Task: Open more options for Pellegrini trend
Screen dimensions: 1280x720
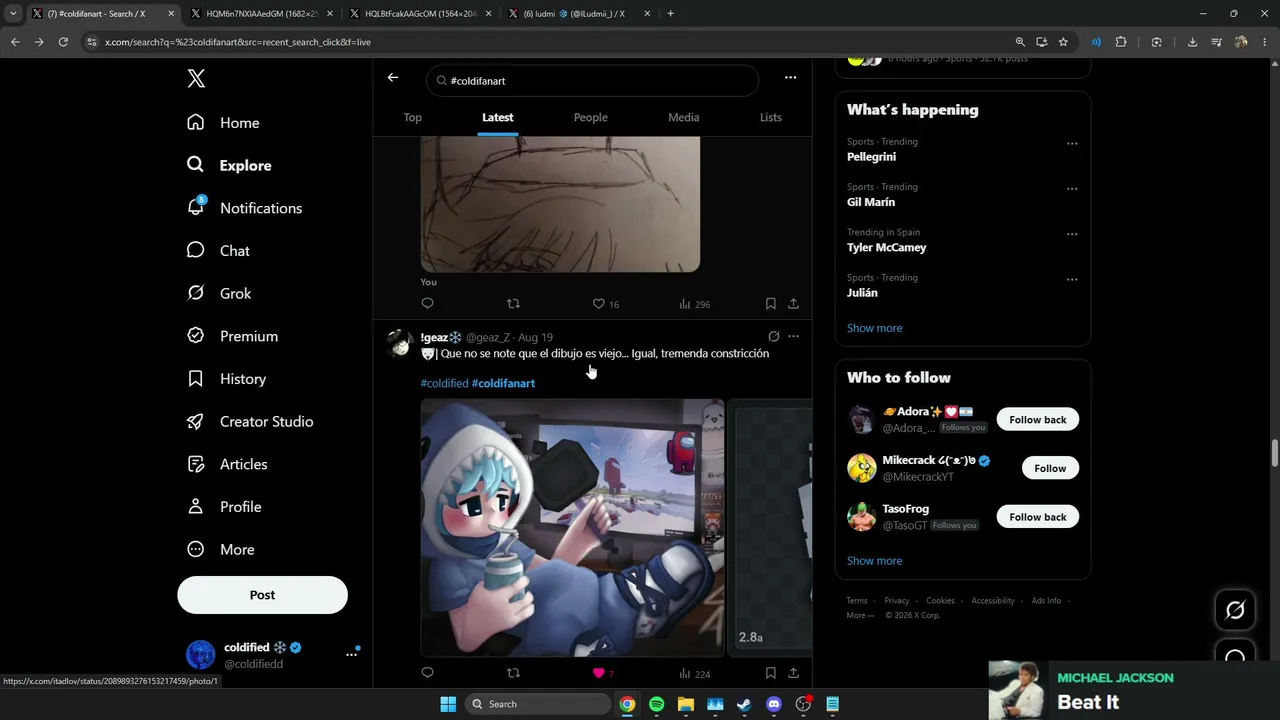Action: [x=1072, y=144]
